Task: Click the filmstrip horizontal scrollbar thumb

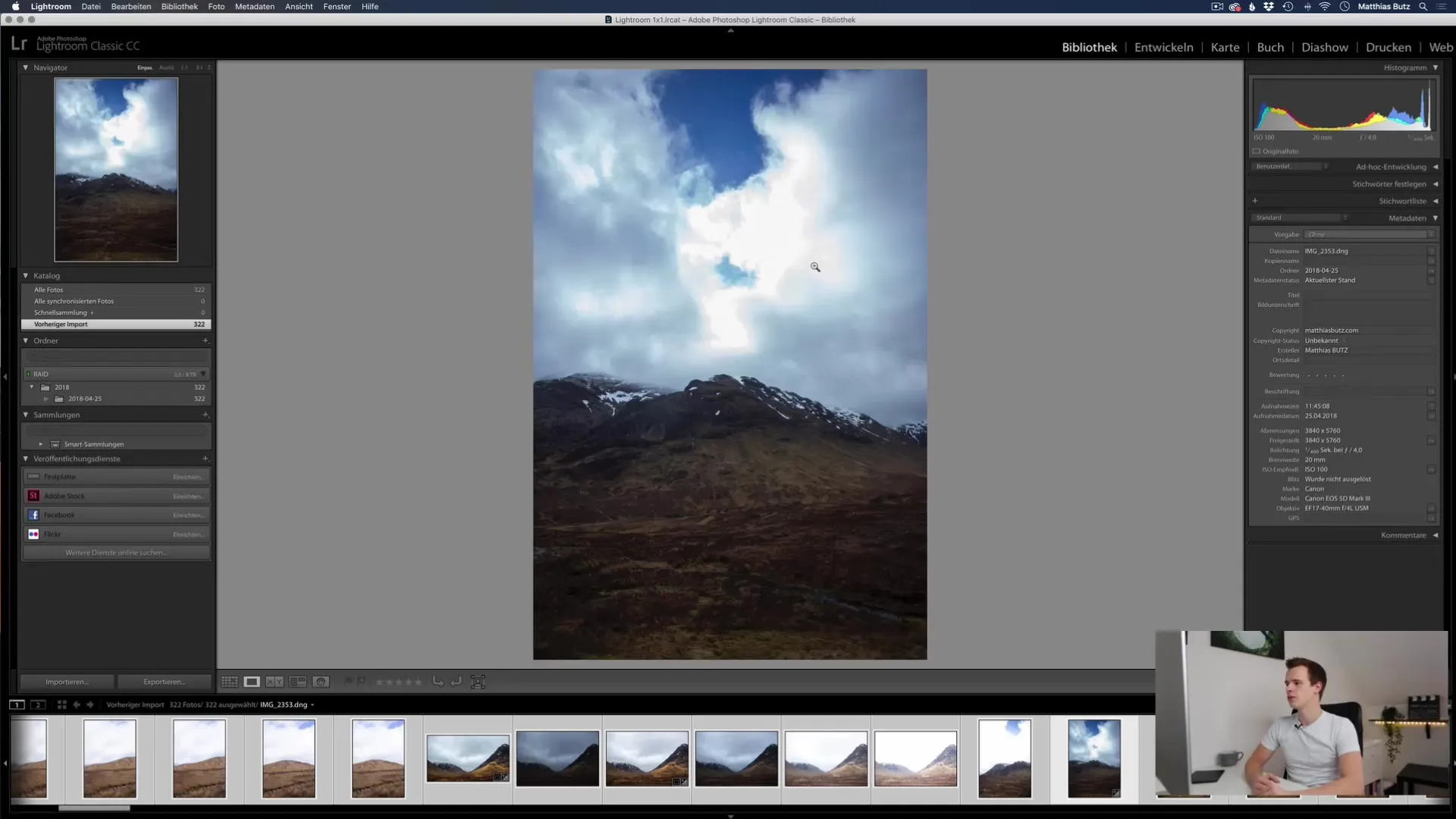Action: (94, 808)
